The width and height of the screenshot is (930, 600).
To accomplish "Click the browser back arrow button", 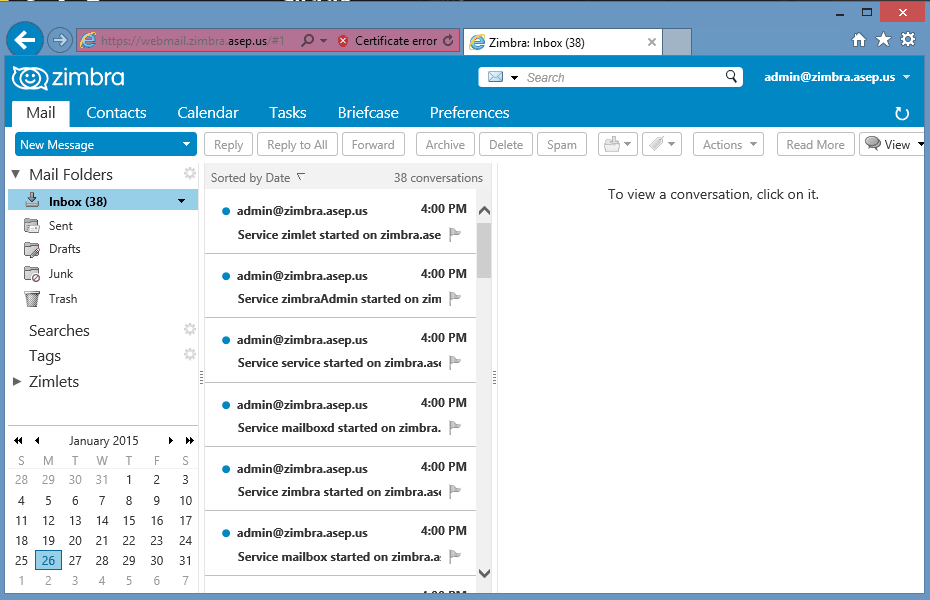I will [25, 40].
